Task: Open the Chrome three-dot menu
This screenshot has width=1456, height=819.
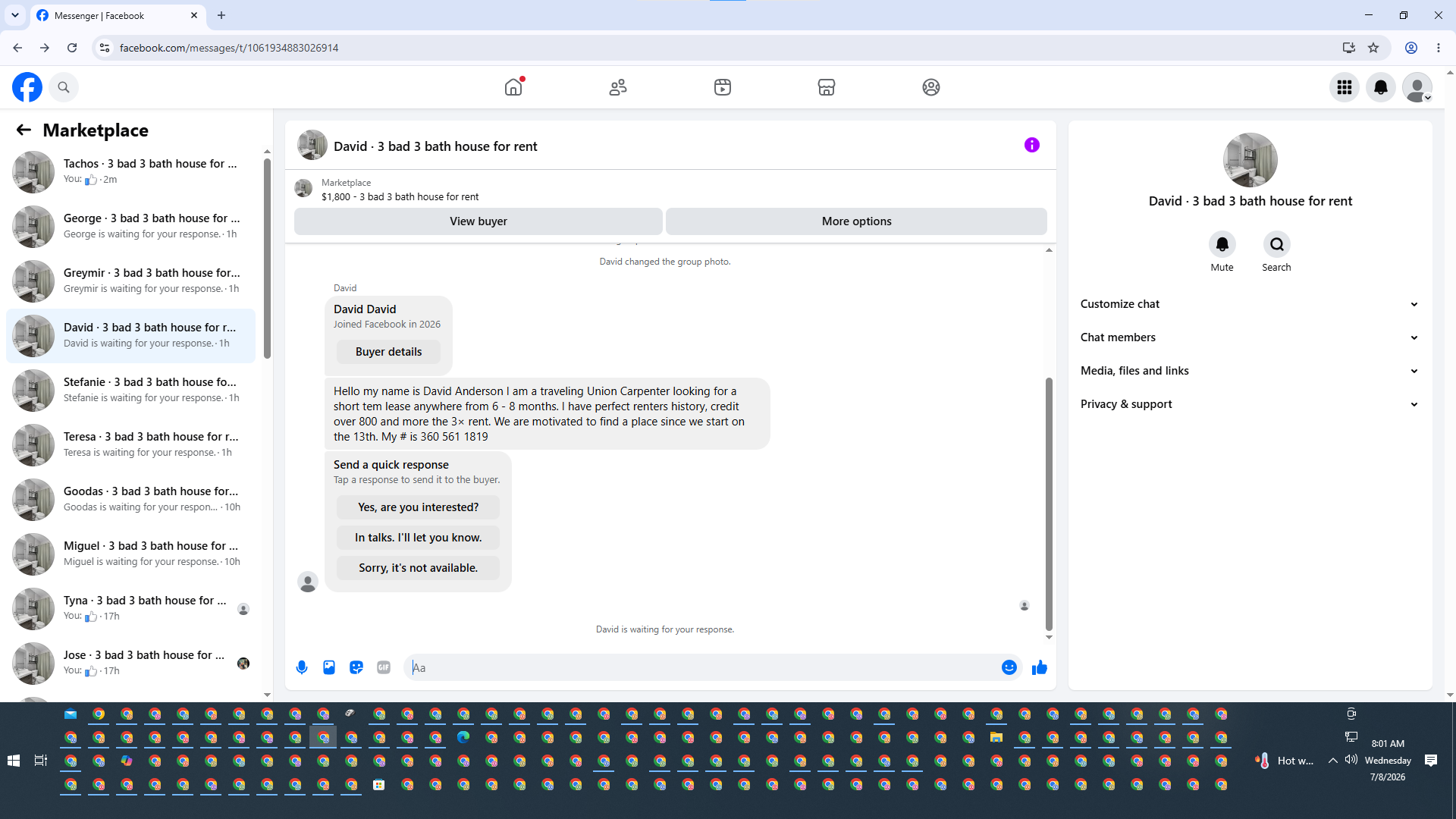Action: click(x=1439, y=48)
